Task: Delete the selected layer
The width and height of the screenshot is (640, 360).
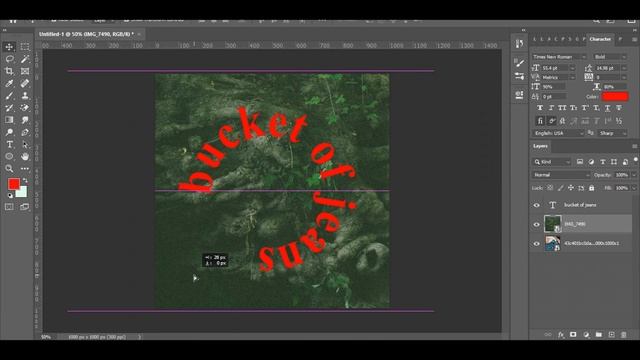Action: click(624, 335)
